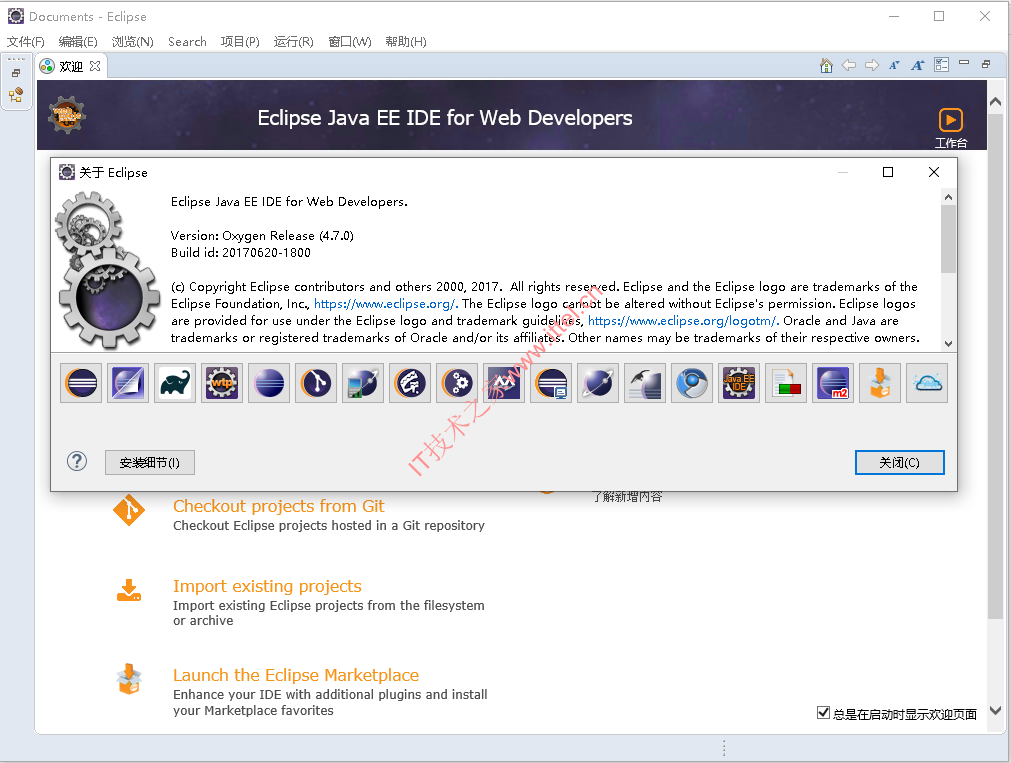Open the 帮助(H) menu
This screenshot has width=1011, height=763.
pos(406,42)
